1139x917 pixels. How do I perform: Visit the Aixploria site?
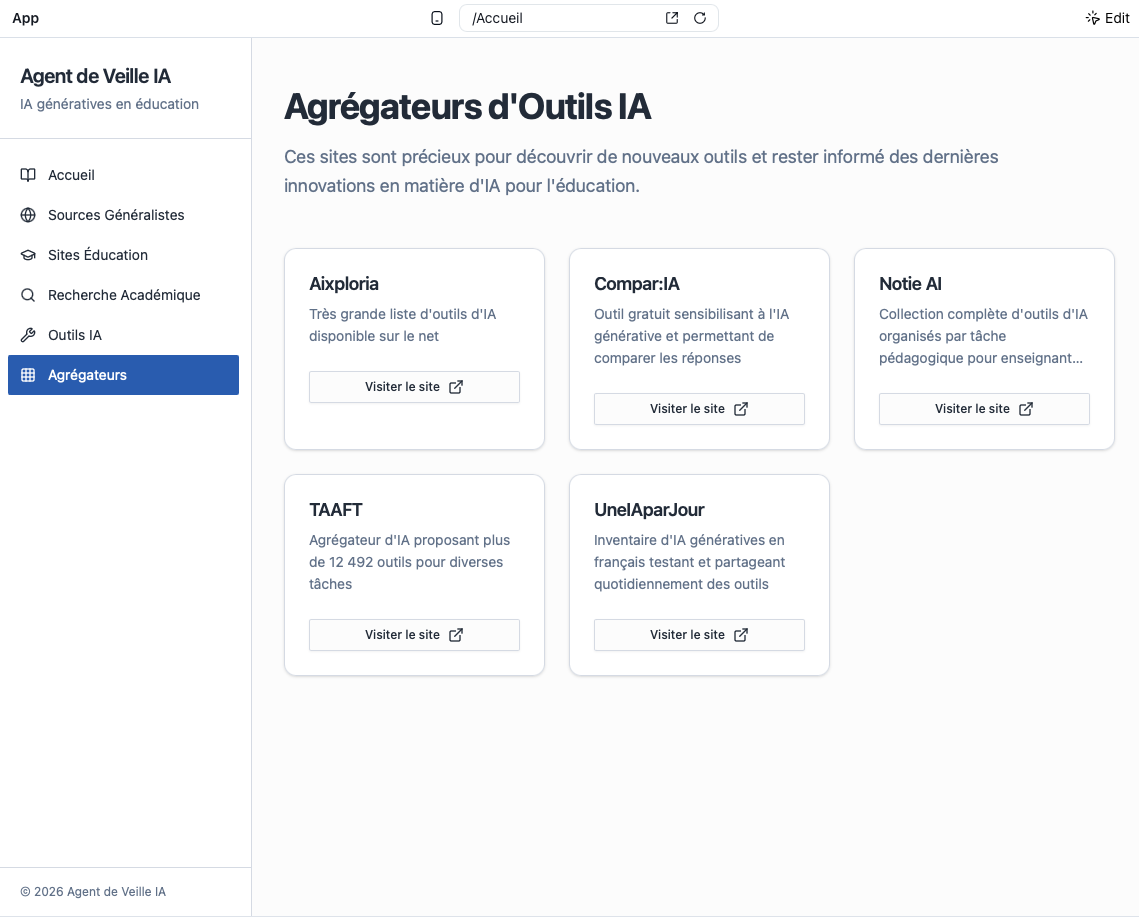click(414, 387)
